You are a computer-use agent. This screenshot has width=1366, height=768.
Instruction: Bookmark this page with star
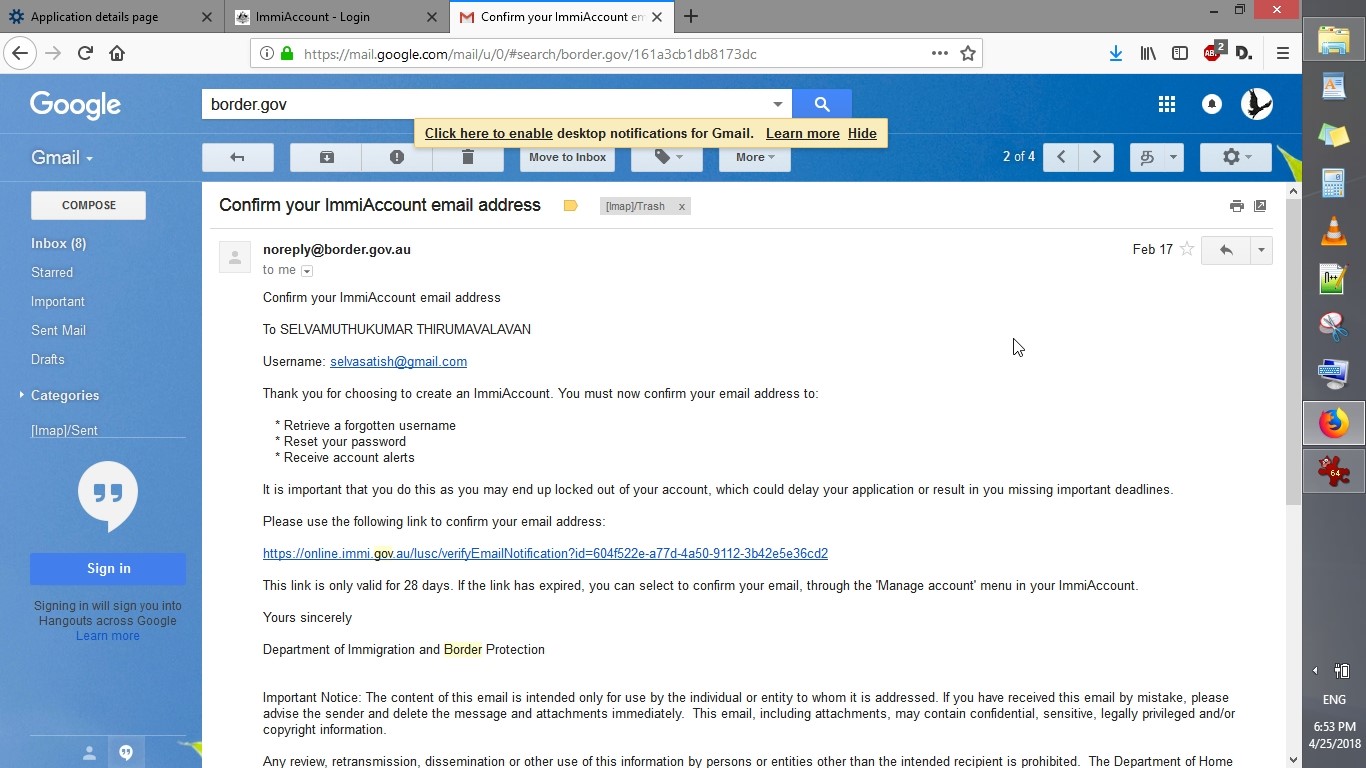[x=968, y=53]
